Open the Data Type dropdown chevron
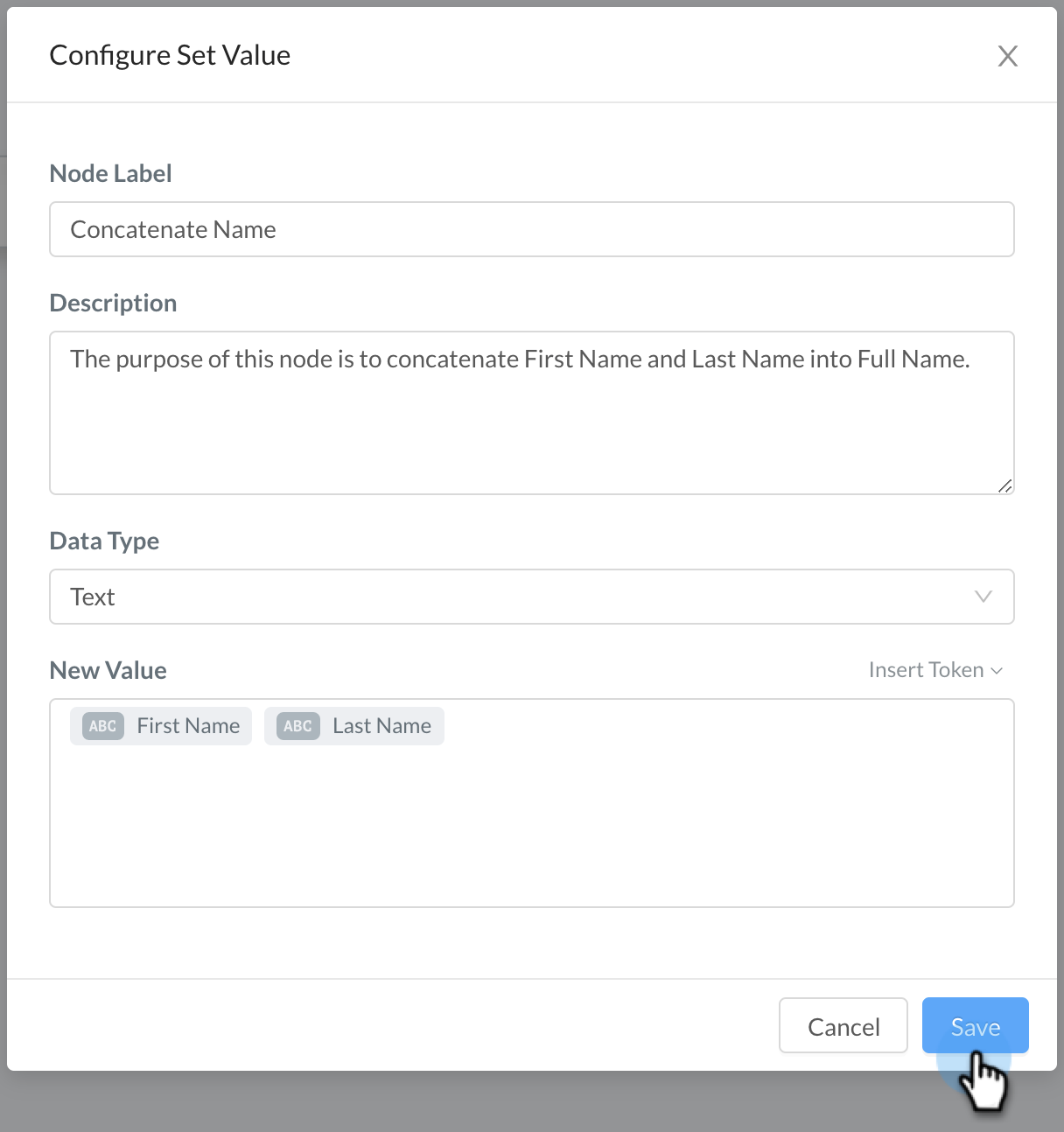Image resolution: width=1064 pixels, height=1132 pixels. click(x=983, y=597)
